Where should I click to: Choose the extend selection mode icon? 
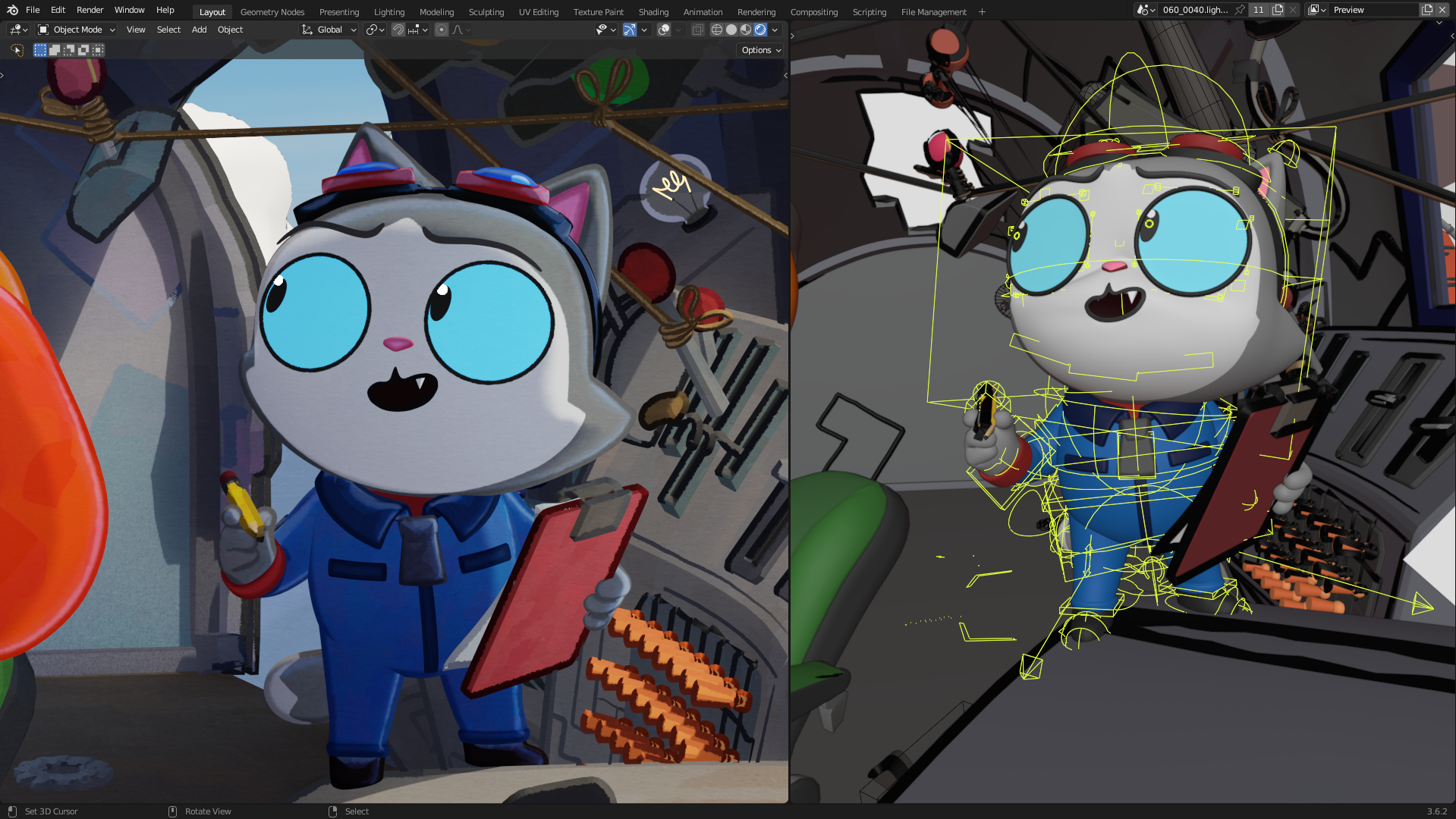(x=55, y=50)
